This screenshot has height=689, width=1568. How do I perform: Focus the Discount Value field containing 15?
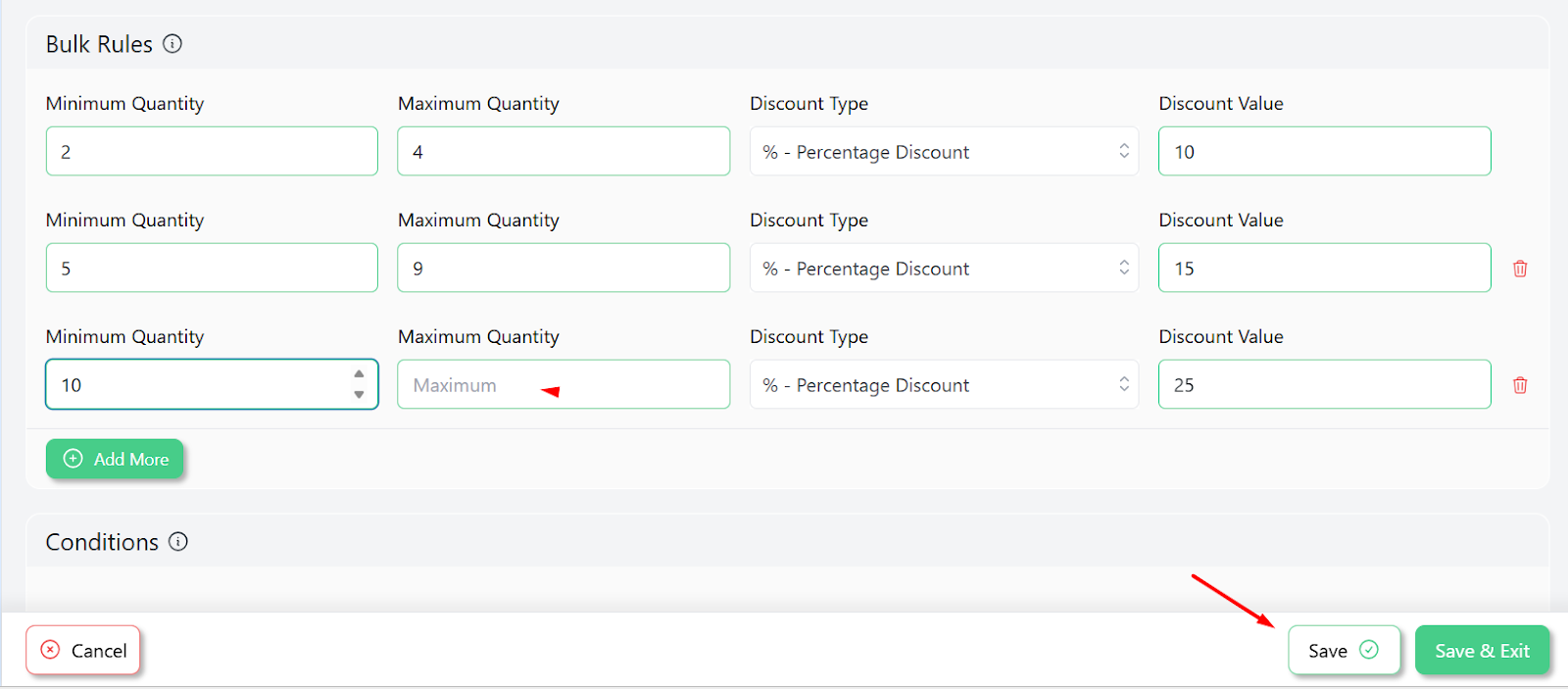point(1324,269)
